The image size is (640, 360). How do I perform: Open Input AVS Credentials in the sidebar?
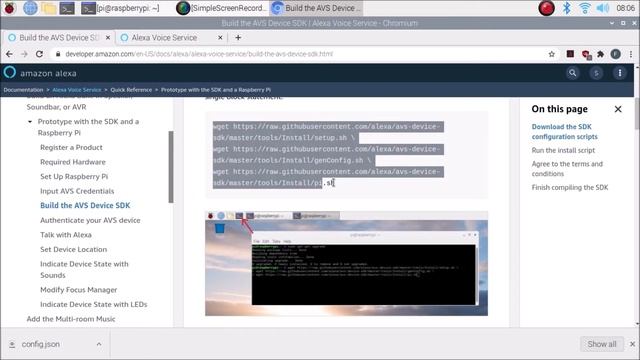coord(77,191)
